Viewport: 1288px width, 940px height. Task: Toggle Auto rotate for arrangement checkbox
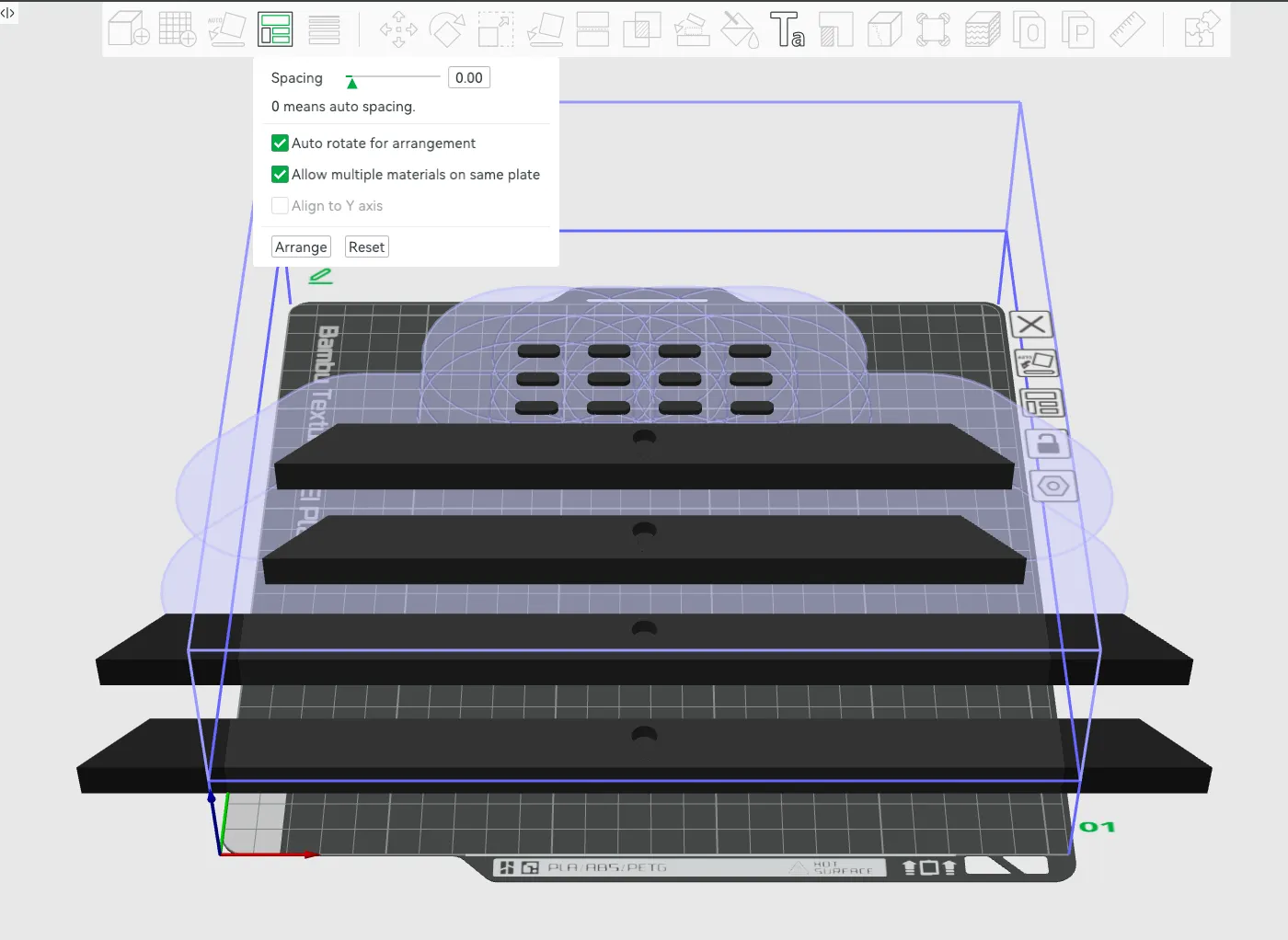pyautogui.click(x=281, y=143)
